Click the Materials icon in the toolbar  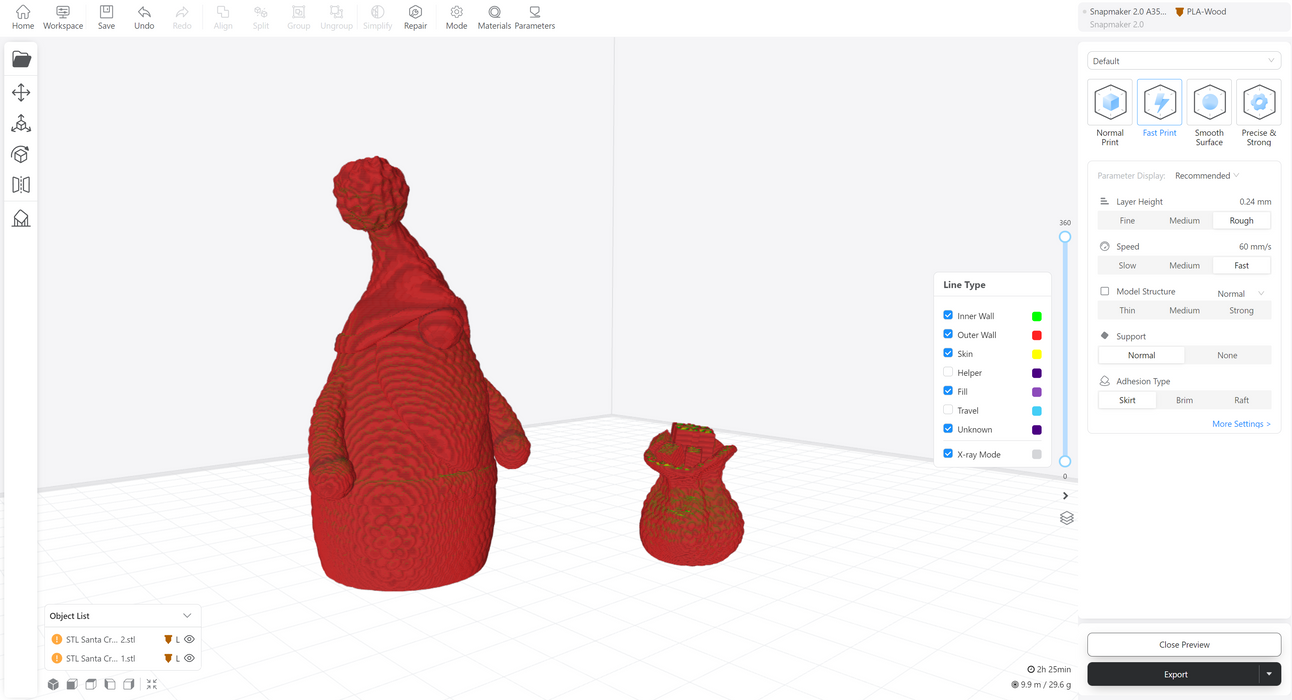[494, 16]
